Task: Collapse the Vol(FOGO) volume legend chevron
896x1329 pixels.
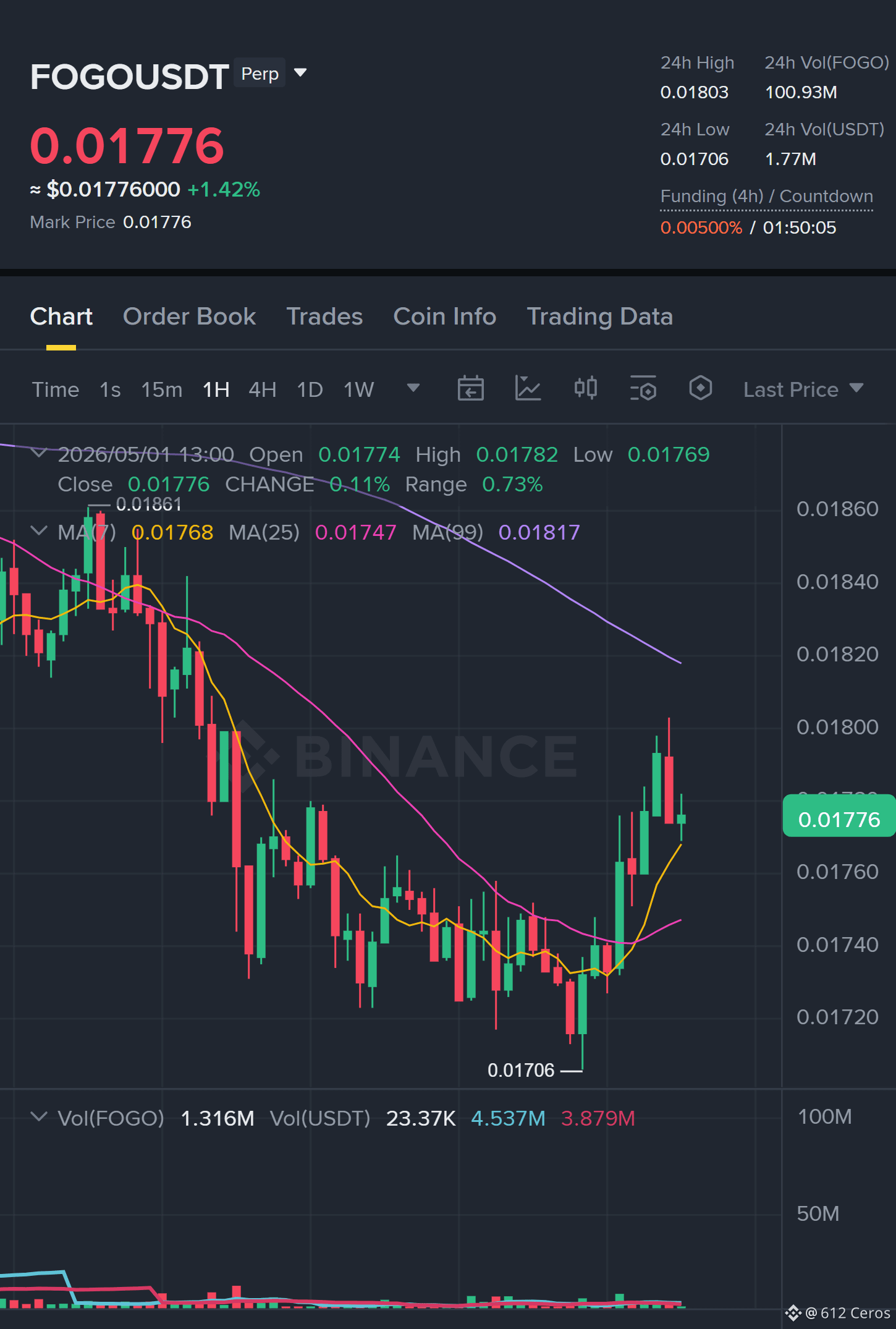Action: (39, 1117)
